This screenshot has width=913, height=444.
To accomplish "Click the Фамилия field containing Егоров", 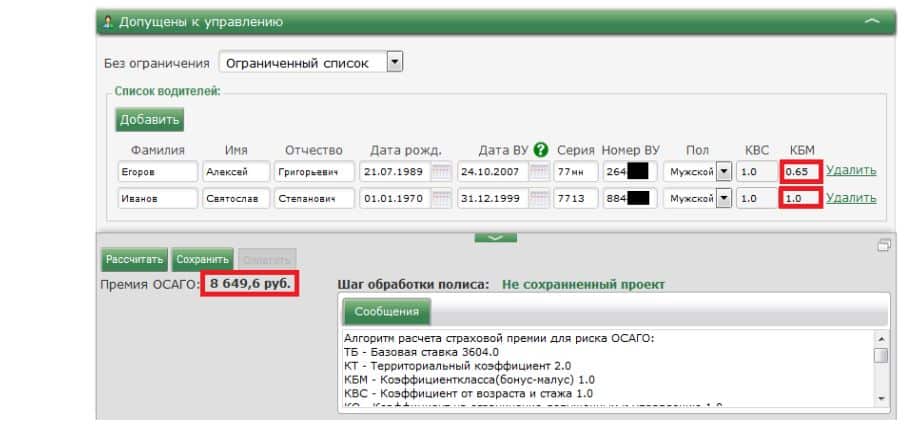I will click(x=158, y=172).
